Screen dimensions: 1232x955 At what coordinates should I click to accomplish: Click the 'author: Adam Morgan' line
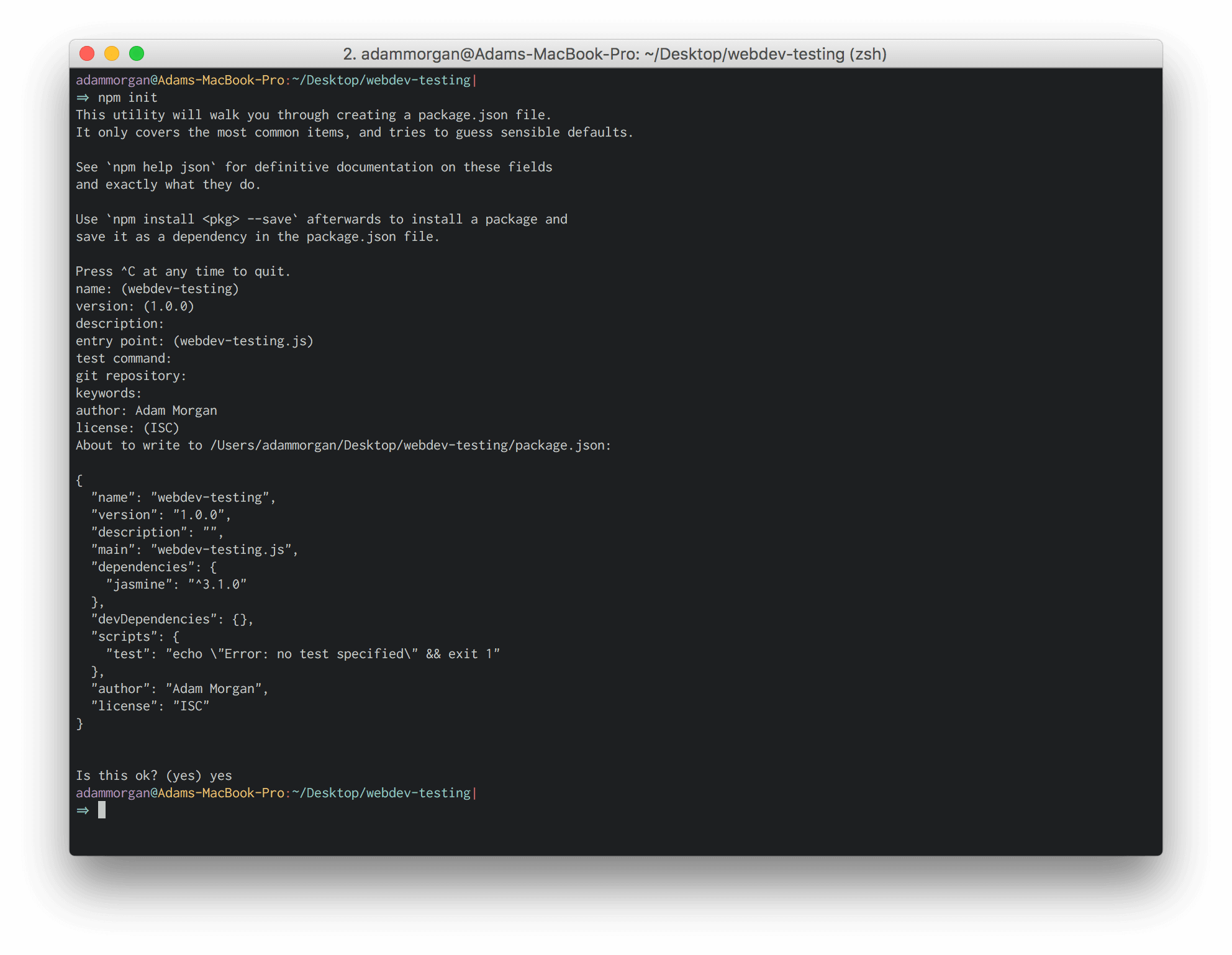[147, 410]
